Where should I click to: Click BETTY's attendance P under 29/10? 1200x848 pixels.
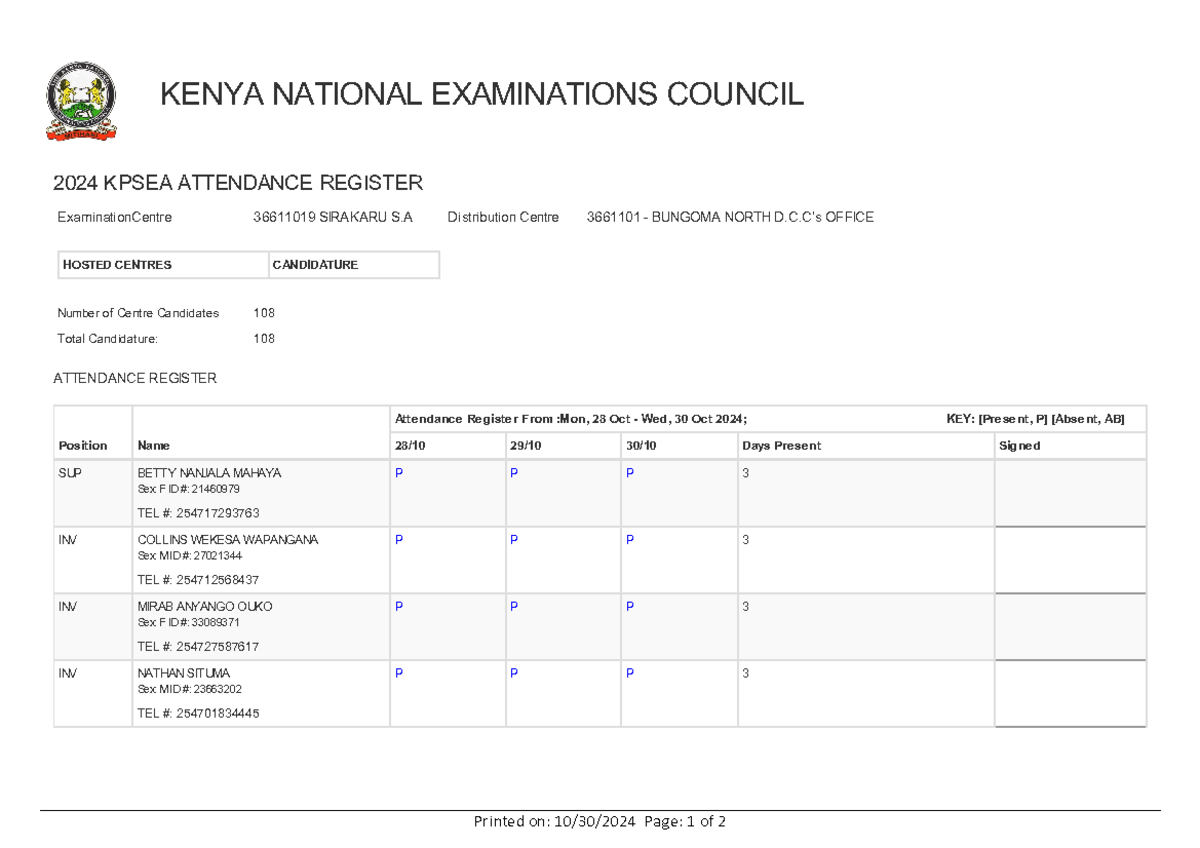514,473
